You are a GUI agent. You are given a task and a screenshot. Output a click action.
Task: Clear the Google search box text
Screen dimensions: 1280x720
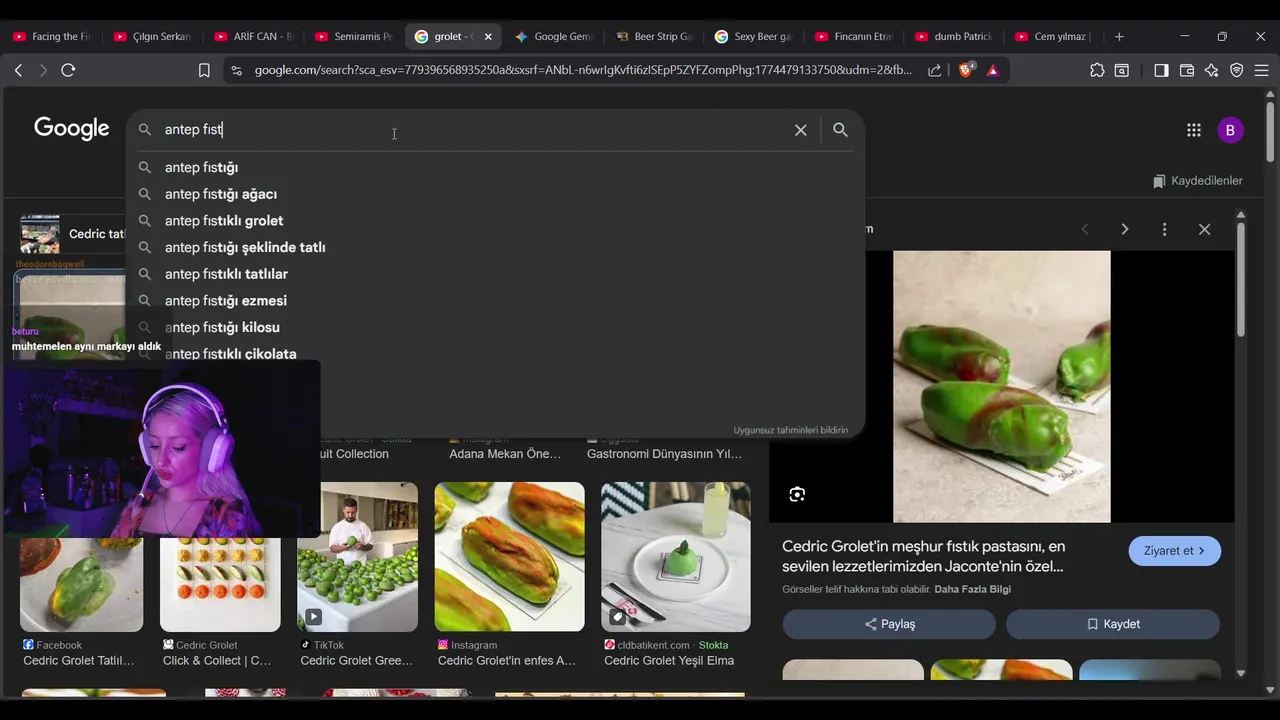800,130
